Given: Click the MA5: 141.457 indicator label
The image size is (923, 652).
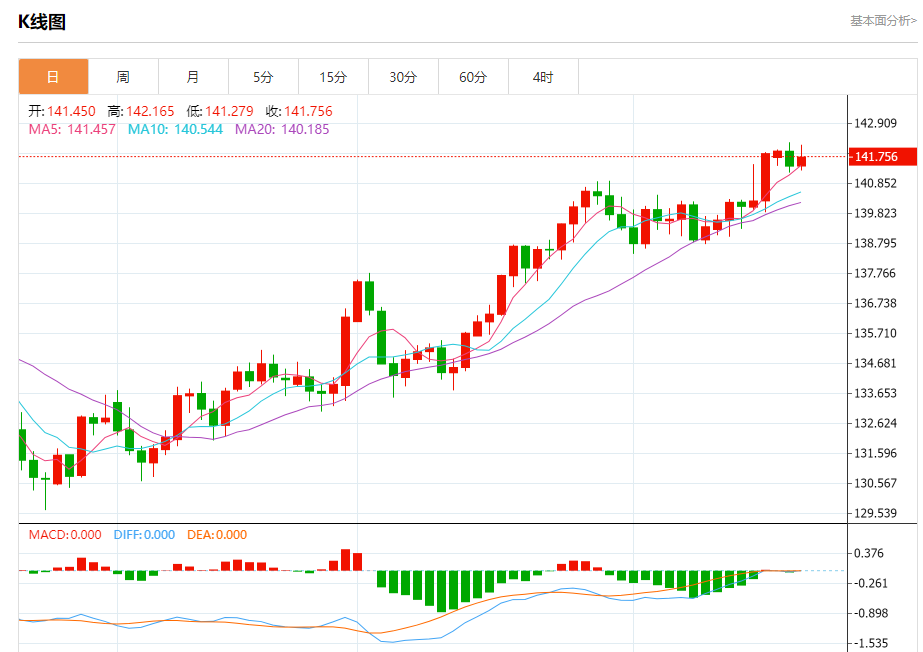Looking at the screenshot, I should 72,129.
